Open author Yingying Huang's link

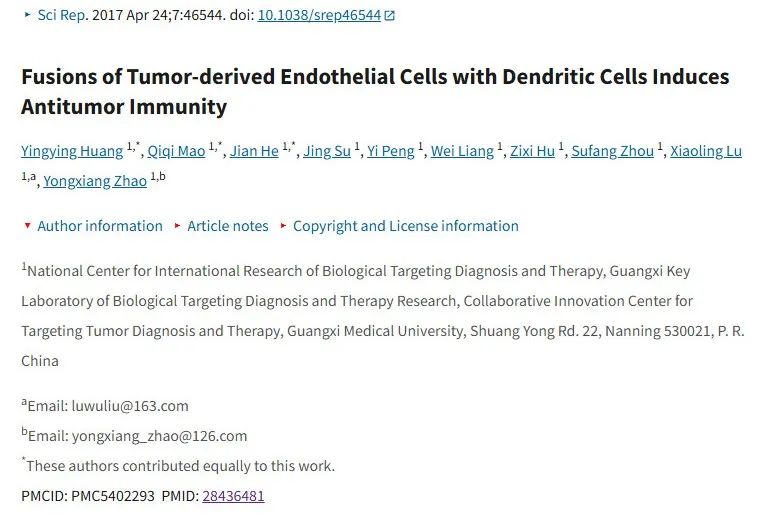click(x=72, y=151)
